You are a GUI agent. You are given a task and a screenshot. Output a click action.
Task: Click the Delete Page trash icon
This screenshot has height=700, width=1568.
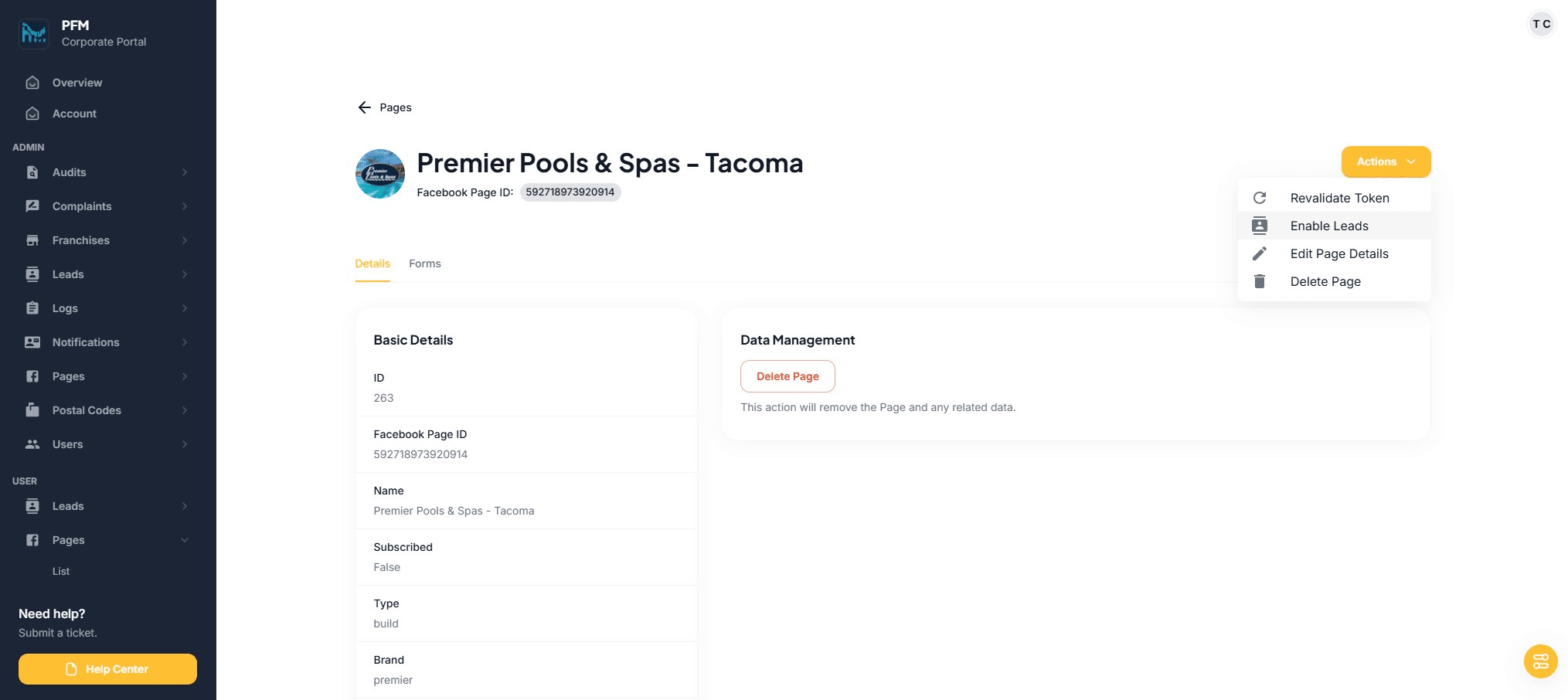click(1259, 281)
